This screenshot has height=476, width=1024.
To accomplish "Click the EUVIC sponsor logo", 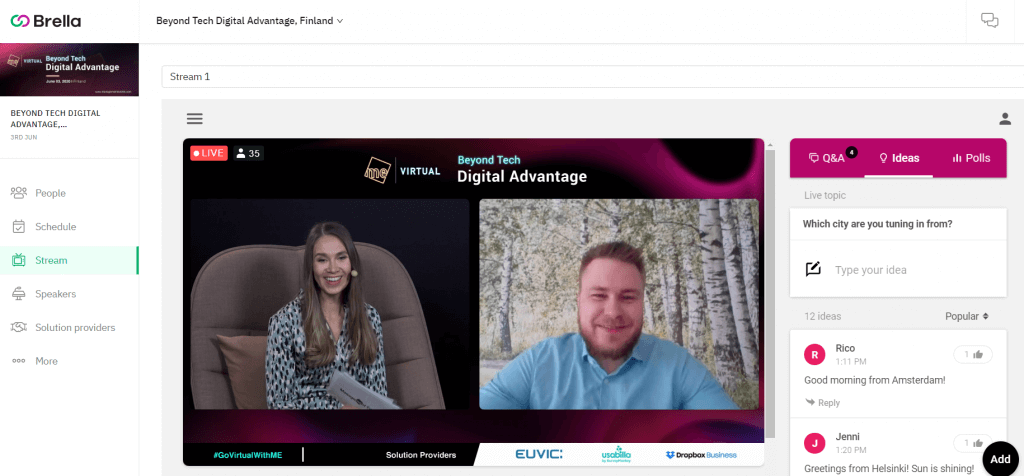I will pos(539,454).
